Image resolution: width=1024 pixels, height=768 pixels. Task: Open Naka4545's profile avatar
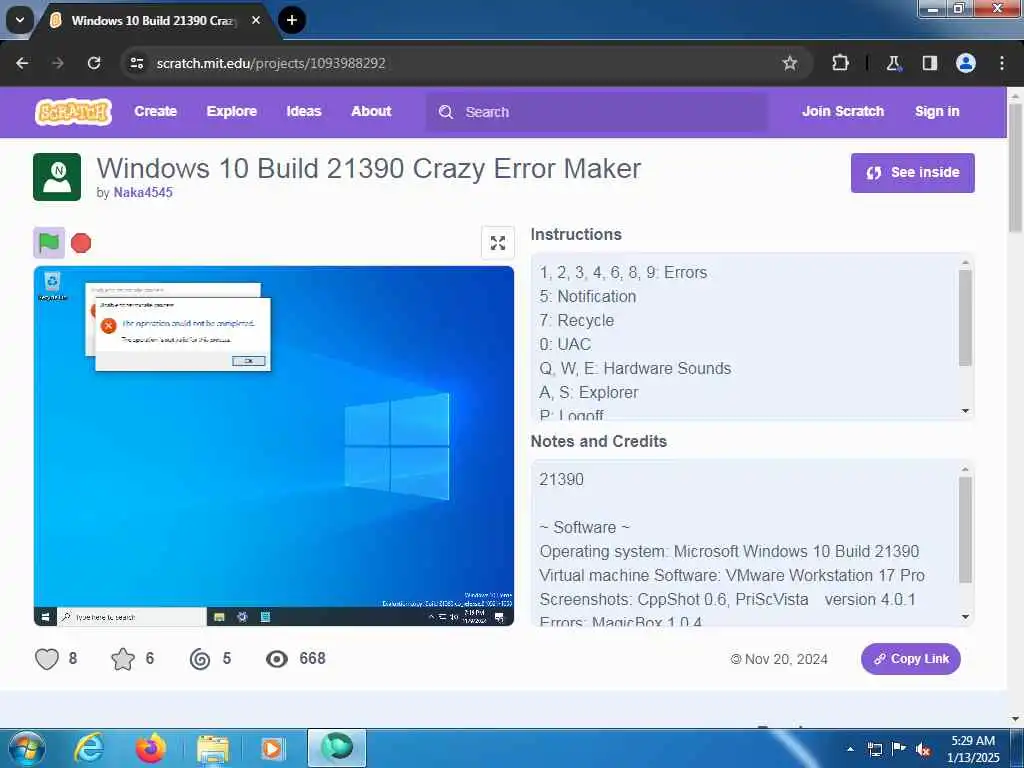click(57, 177)
